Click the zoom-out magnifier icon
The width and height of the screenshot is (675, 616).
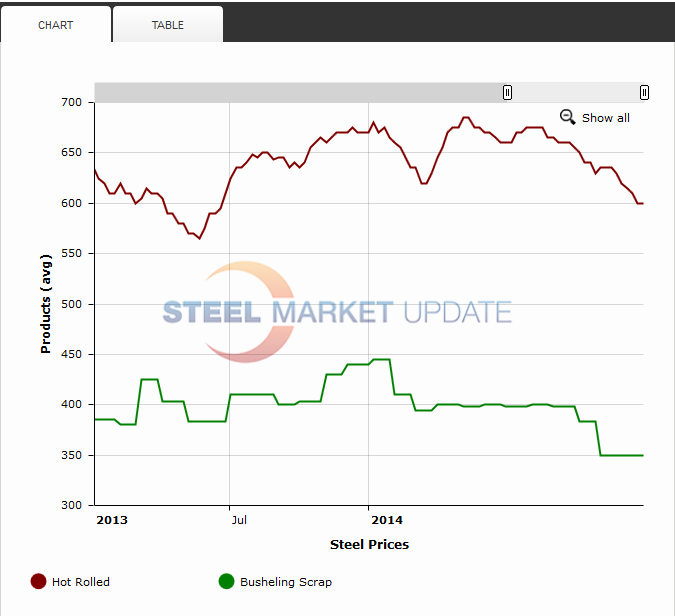pyautogui.click(x=567, y=117)
